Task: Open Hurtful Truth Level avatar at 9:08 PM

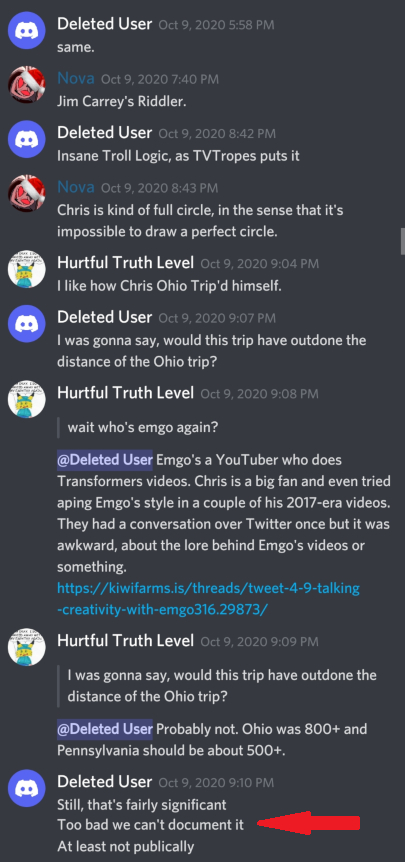Action: (26, 399)
